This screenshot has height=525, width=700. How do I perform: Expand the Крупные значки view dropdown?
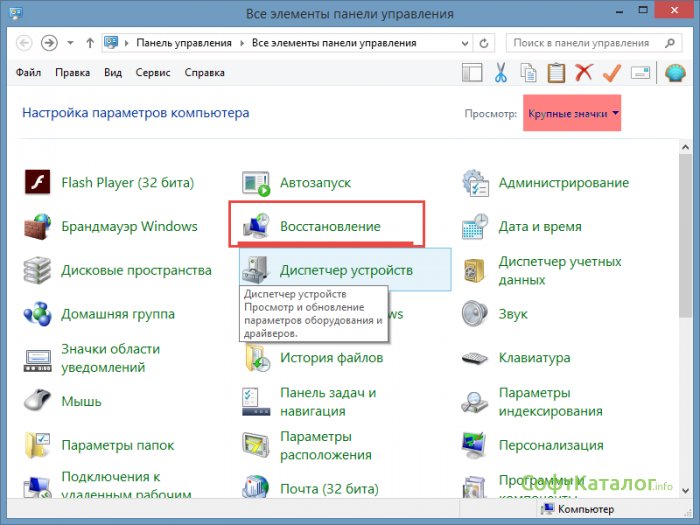pos(571,114)
